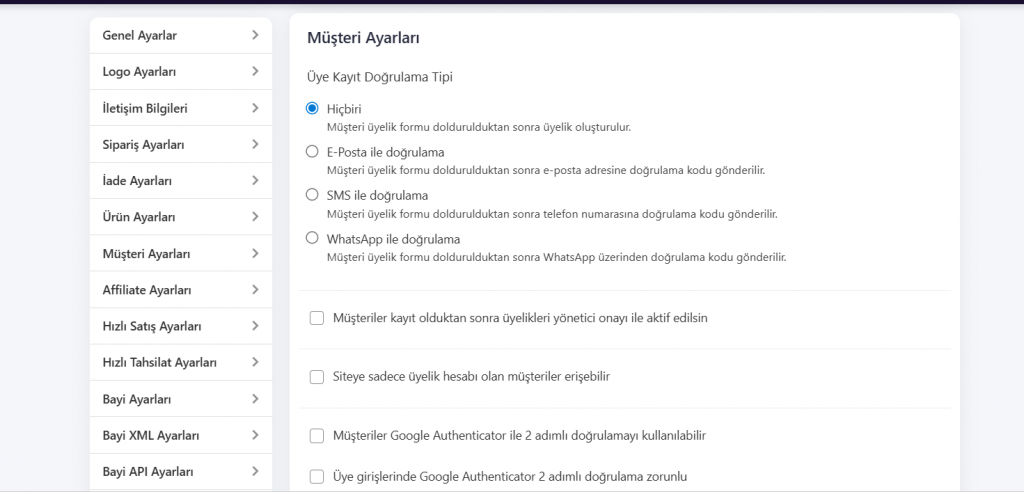Screen dimensions: 1024x494
Task: Click the Bayi XML Ayarları chevron
Action: point(255,435)
